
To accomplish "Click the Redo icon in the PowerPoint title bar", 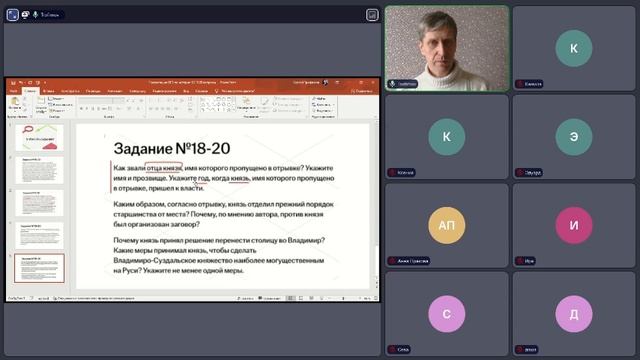I will (x=30, y=83).
